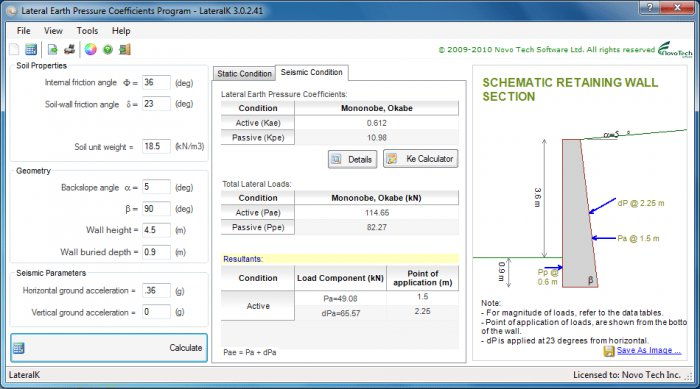This screenshot has height=389, width=700.
Task: Click the dP @ 2.25 m diagram label
Action: [641, 203]
